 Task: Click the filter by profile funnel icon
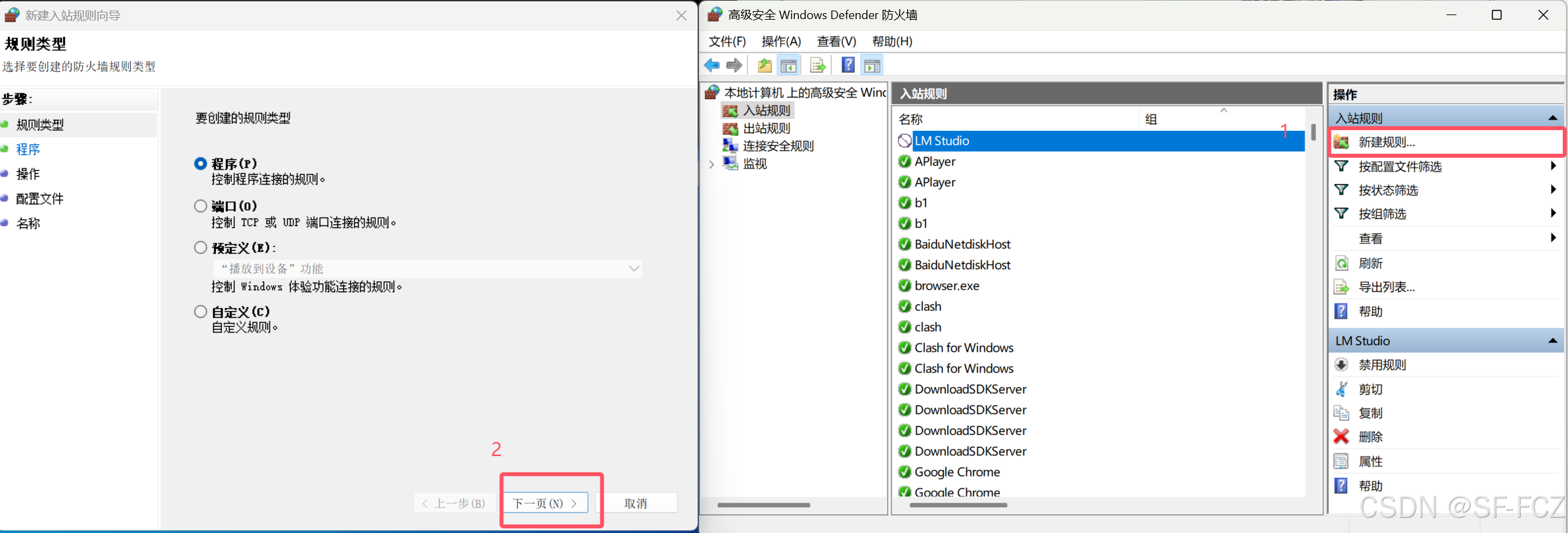click(1341, 166)
